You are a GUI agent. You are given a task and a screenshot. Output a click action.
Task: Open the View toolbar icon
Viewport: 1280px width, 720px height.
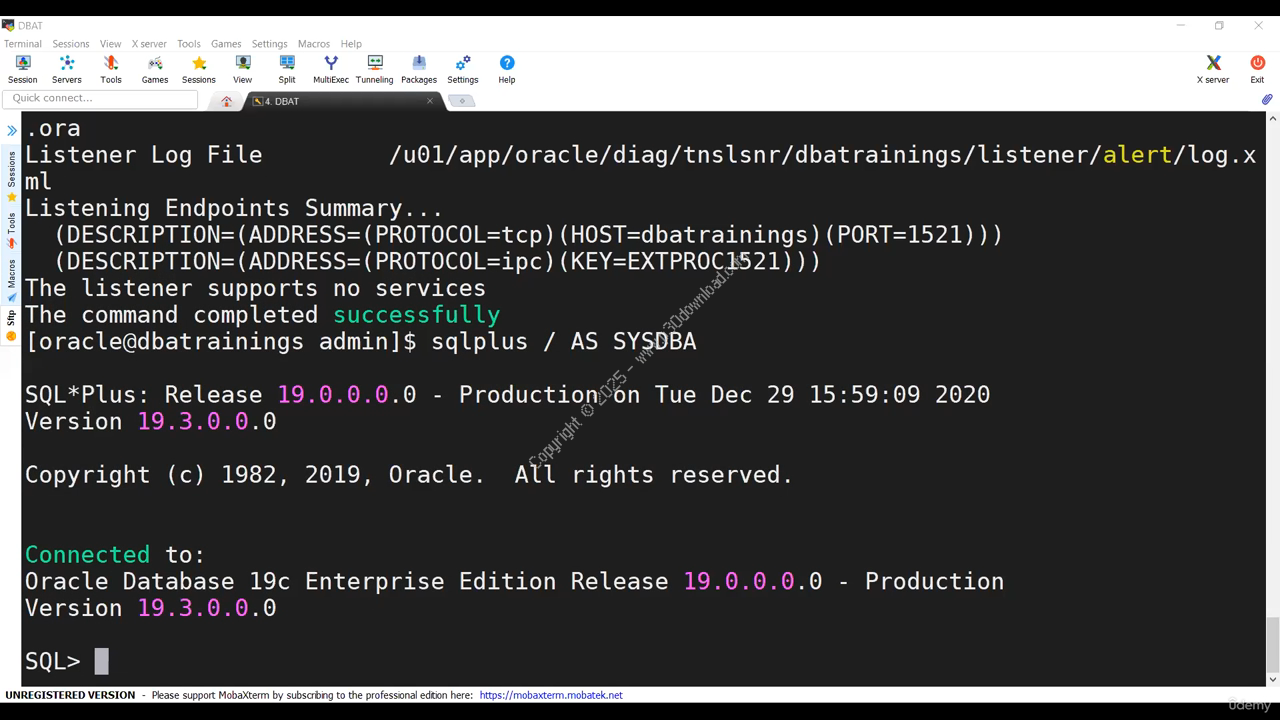243,70
